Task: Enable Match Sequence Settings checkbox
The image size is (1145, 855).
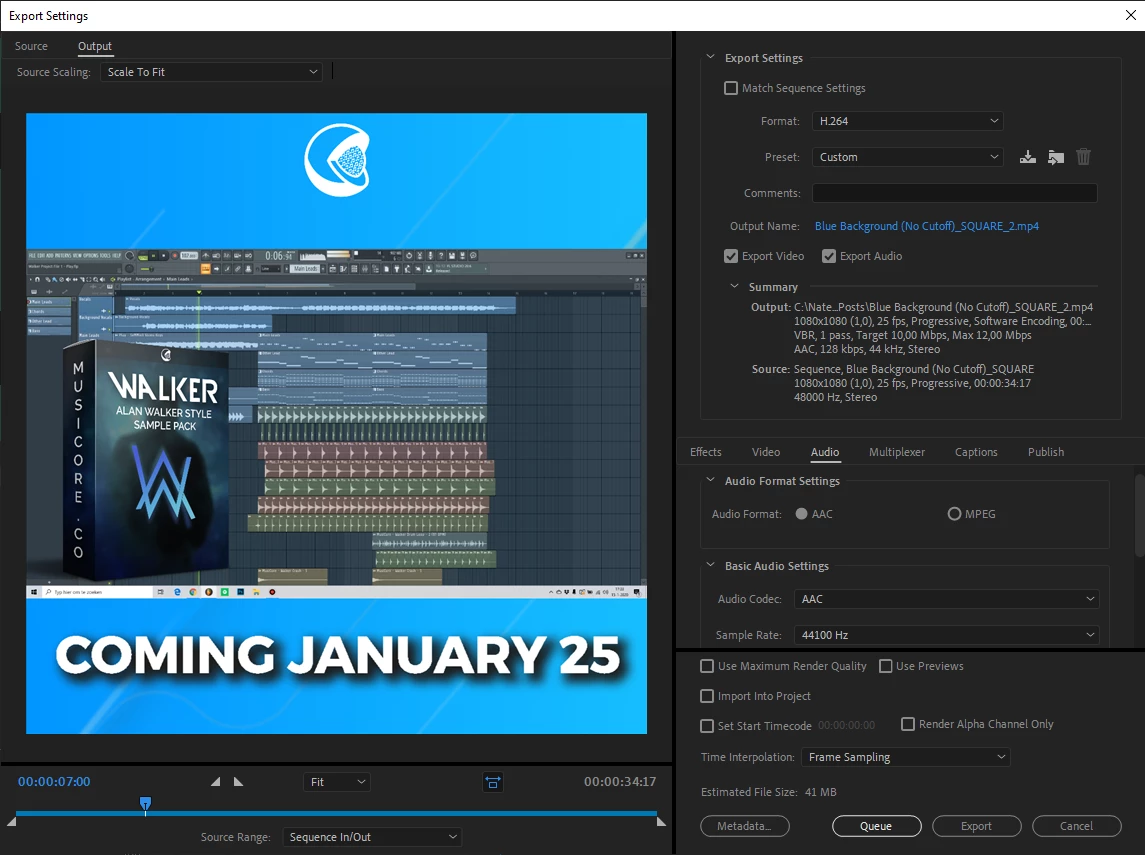Action: click(731, 88)
